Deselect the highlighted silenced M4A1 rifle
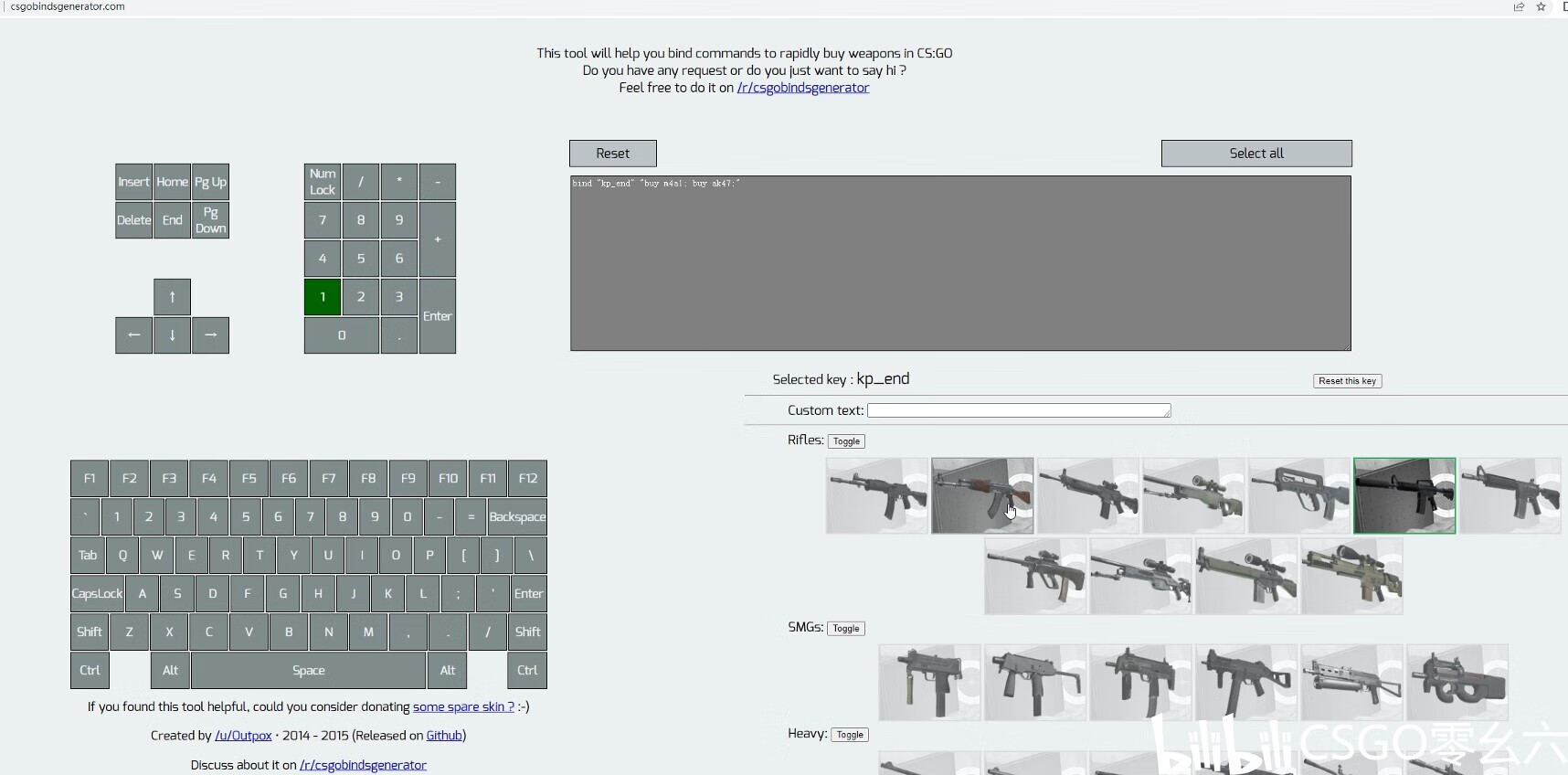This screenshot has height=775, width=1568. click(x=1404, y=495)
